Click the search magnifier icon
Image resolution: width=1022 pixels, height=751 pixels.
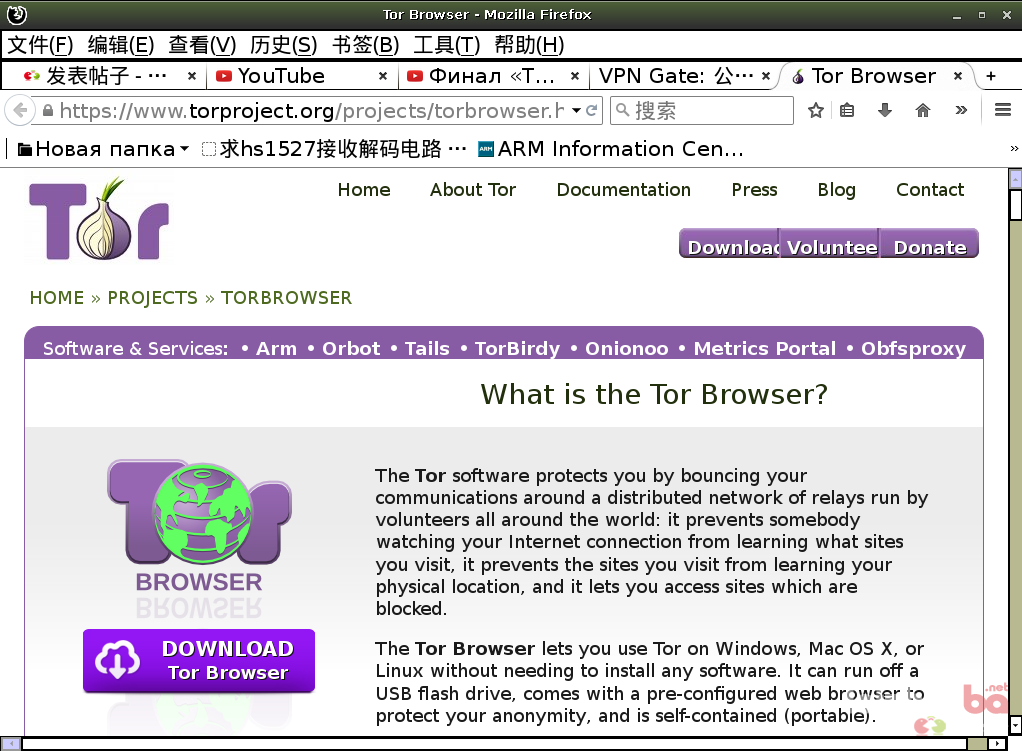623,110
